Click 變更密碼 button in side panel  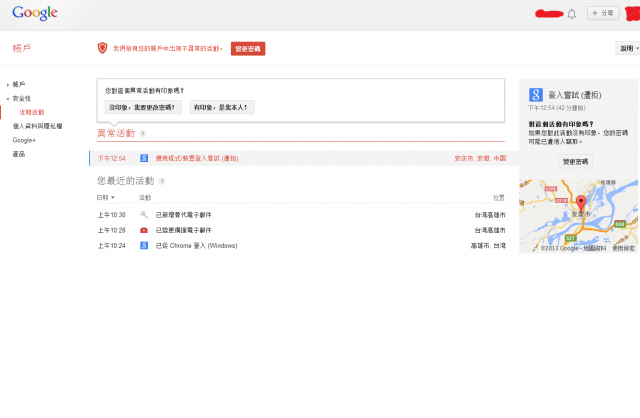576,162
